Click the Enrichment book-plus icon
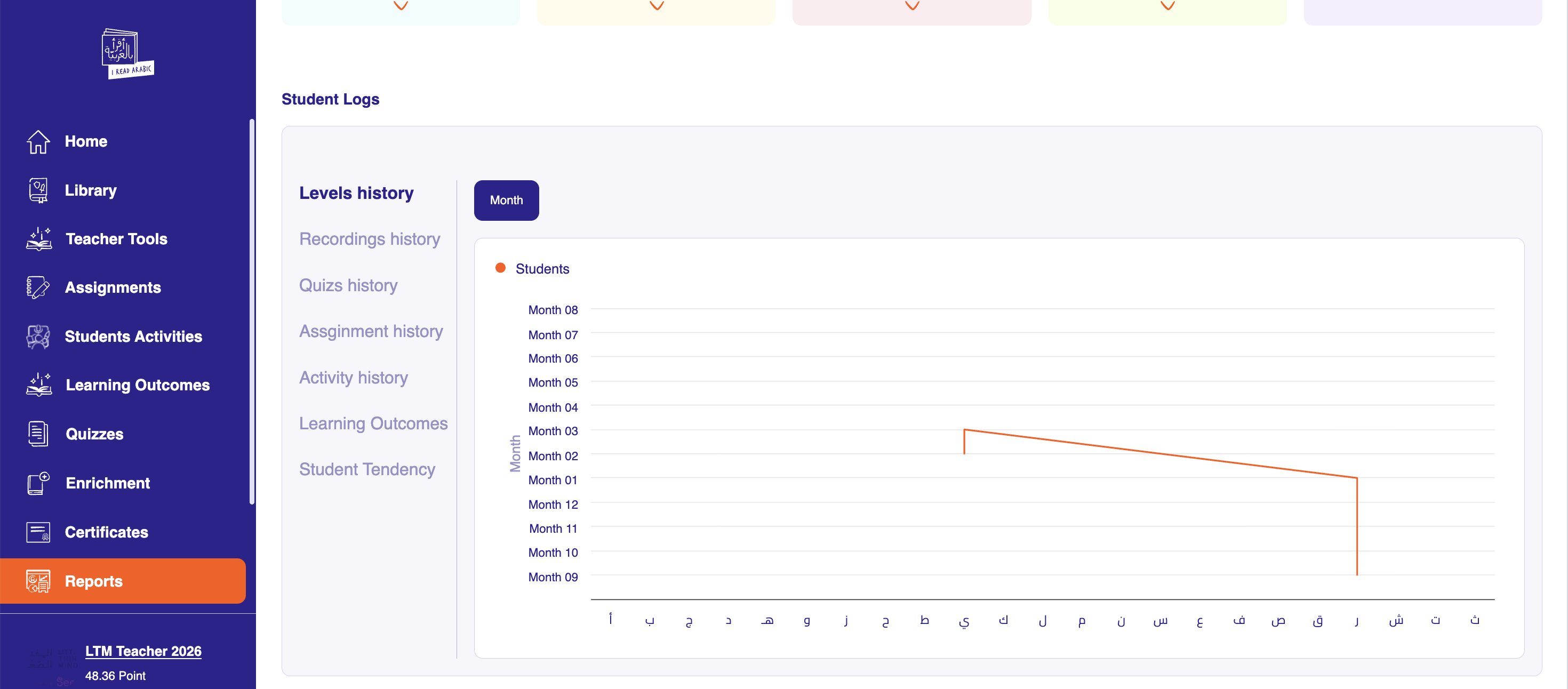The height and width of the screenshot is (689, 1568). (x=38, y=483)
